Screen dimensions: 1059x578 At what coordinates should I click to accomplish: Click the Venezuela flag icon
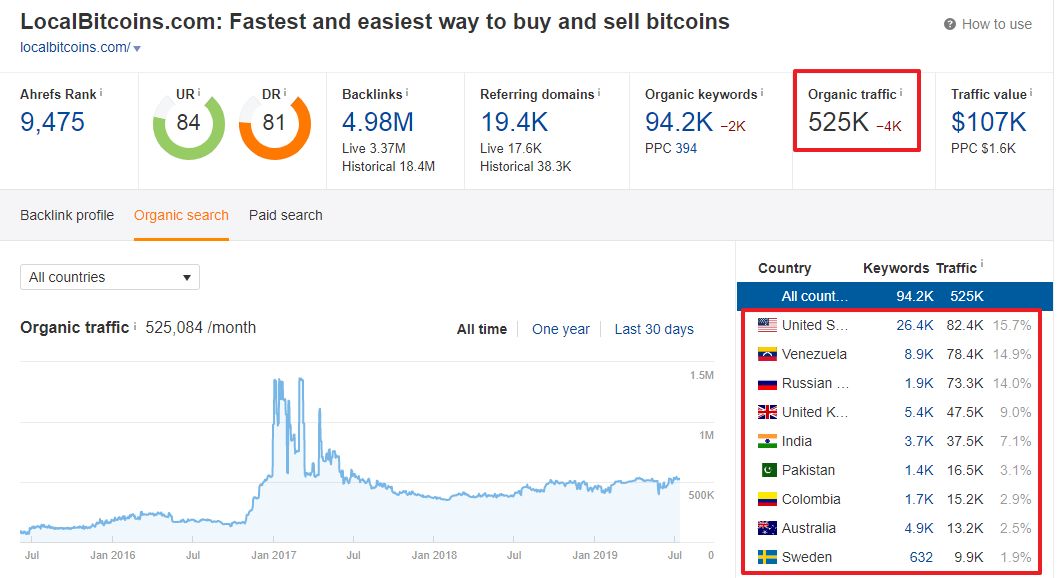tap(767, 354)
